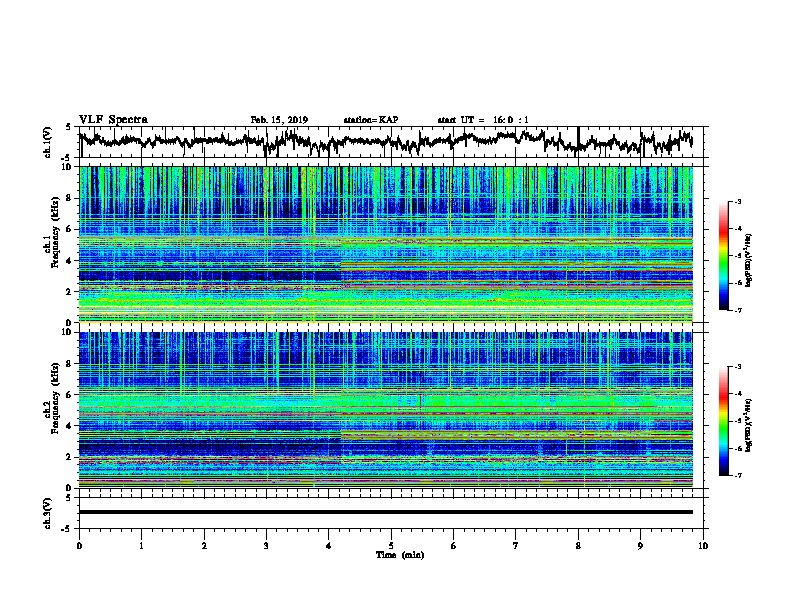Click inside the ch.1 spectrogram panel
Screen dimensions: 792x612
(385, 244)
